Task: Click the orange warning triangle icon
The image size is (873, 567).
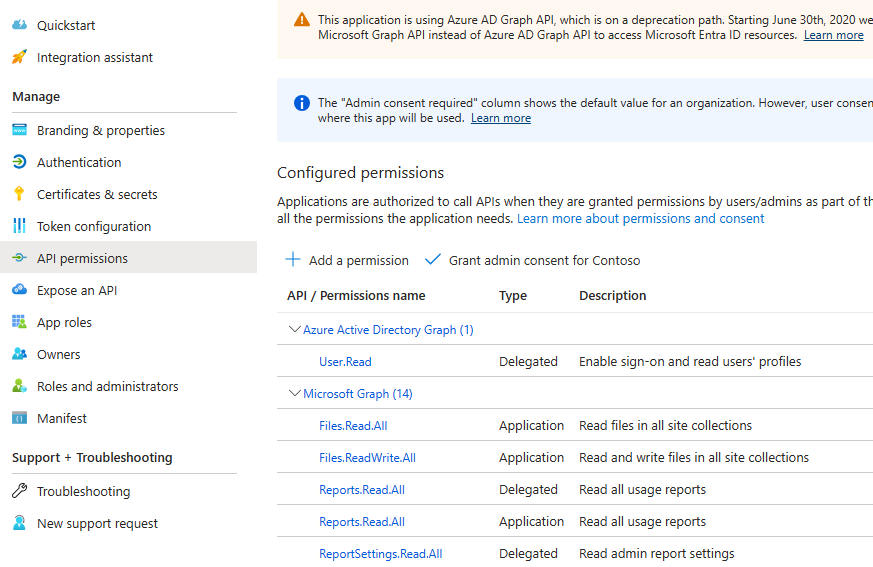Action: (302, 20)
